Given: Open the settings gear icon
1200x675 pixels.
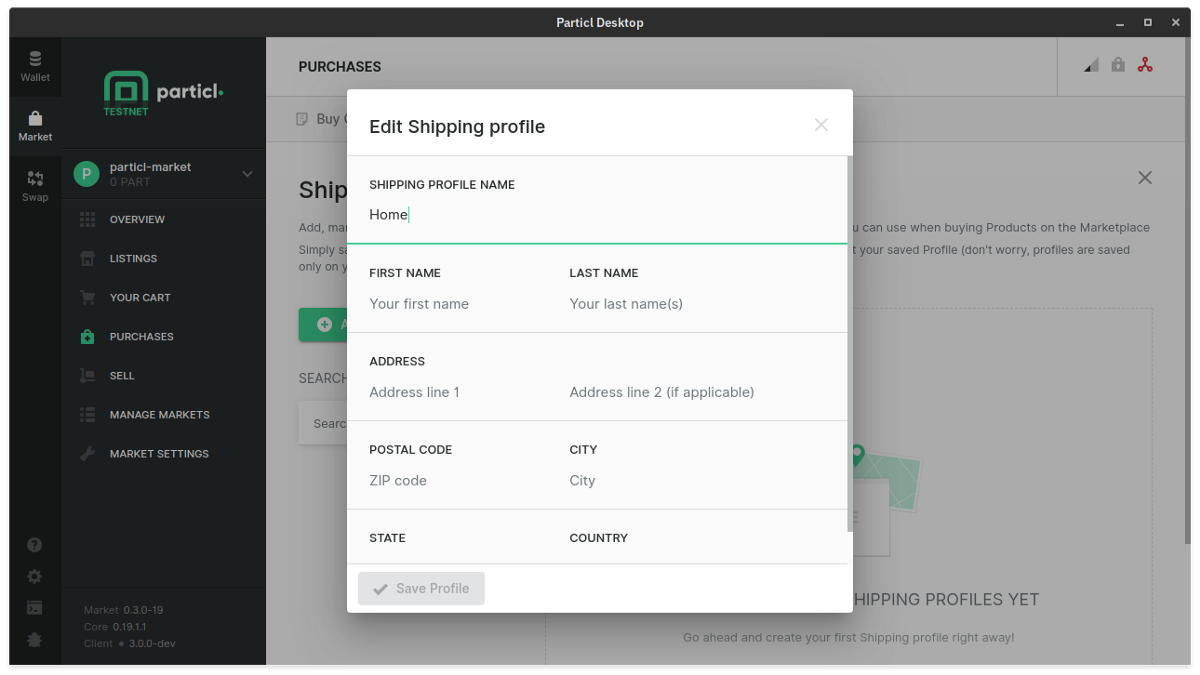Looking at the screenshot, I should point(35,576).
